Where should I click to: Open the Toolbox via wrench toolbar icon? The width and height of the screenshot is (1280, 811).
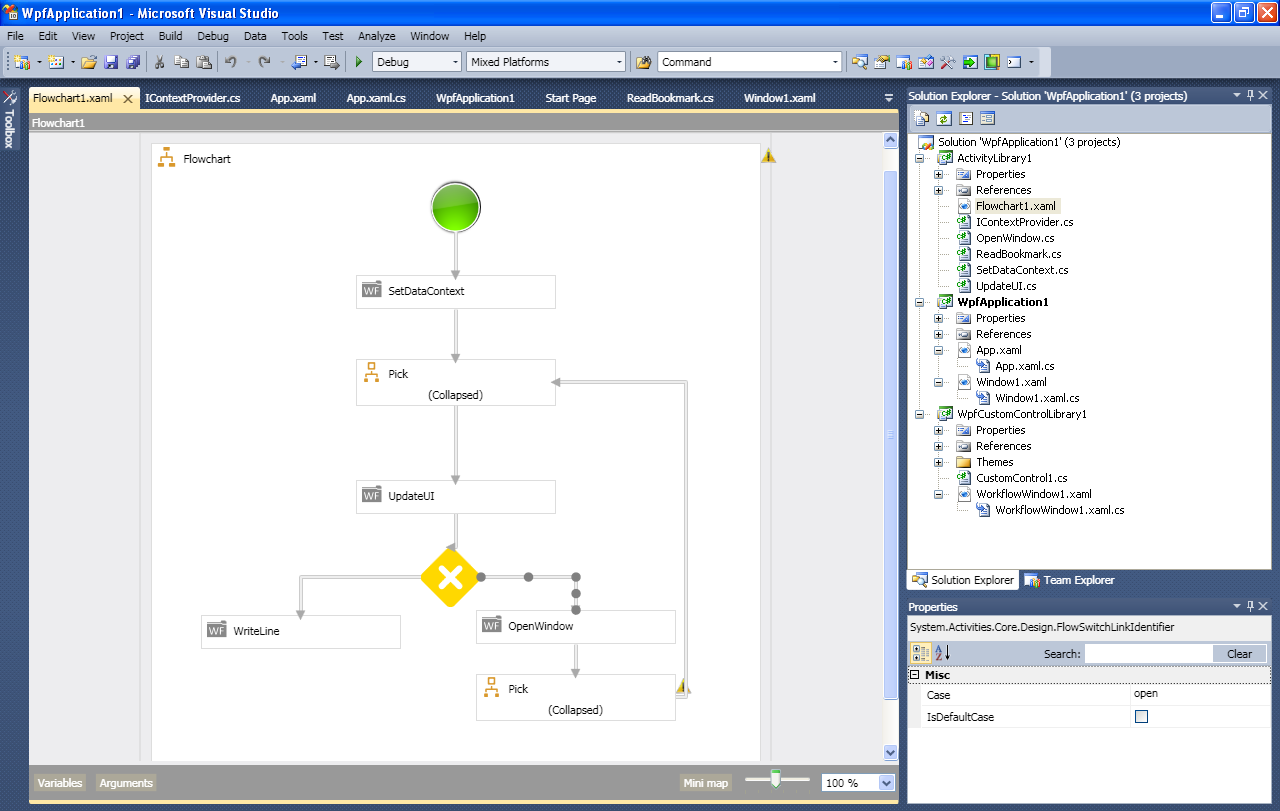[x=948, y=62]
